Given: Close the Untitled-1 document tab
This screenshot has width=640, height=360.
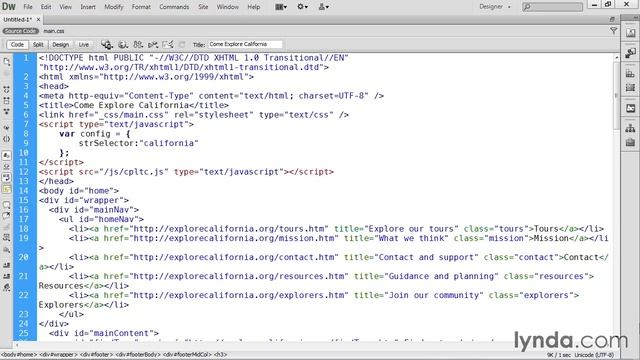Looking at the screenshot, I should [38, 19].
